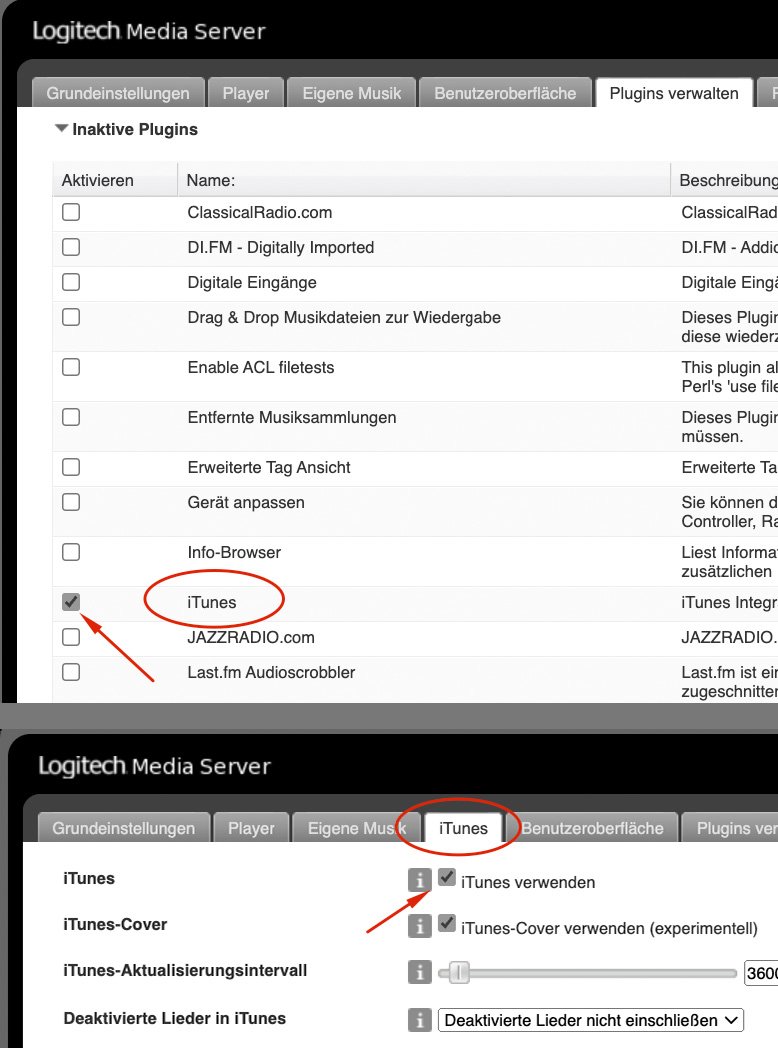The image size is (778, 1048).
Task: Click info icon next to iTunes verwenden
Action: [x=420, y=880]
